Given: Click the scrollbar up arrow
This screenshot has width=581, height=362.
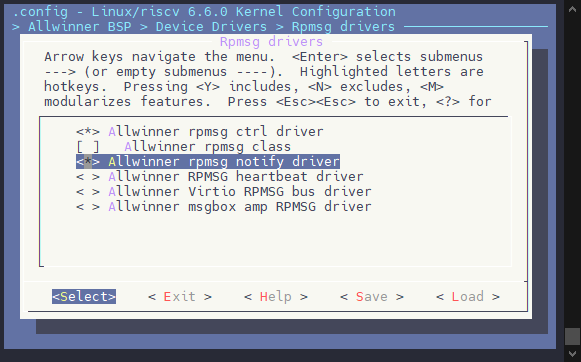Looking at the screenshot, I should point(572,9).
